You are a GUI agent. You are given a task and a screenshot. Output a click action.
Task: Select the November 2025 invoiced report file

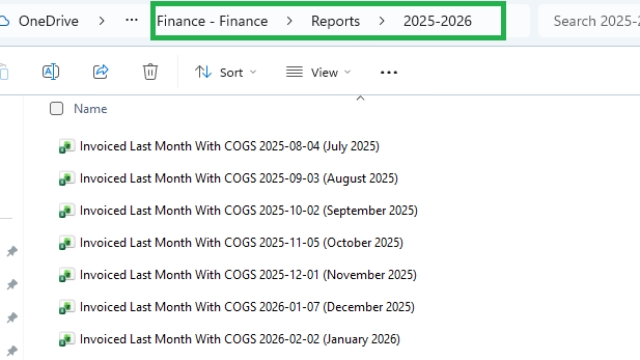pyautogui.click(x=248, y=275)
